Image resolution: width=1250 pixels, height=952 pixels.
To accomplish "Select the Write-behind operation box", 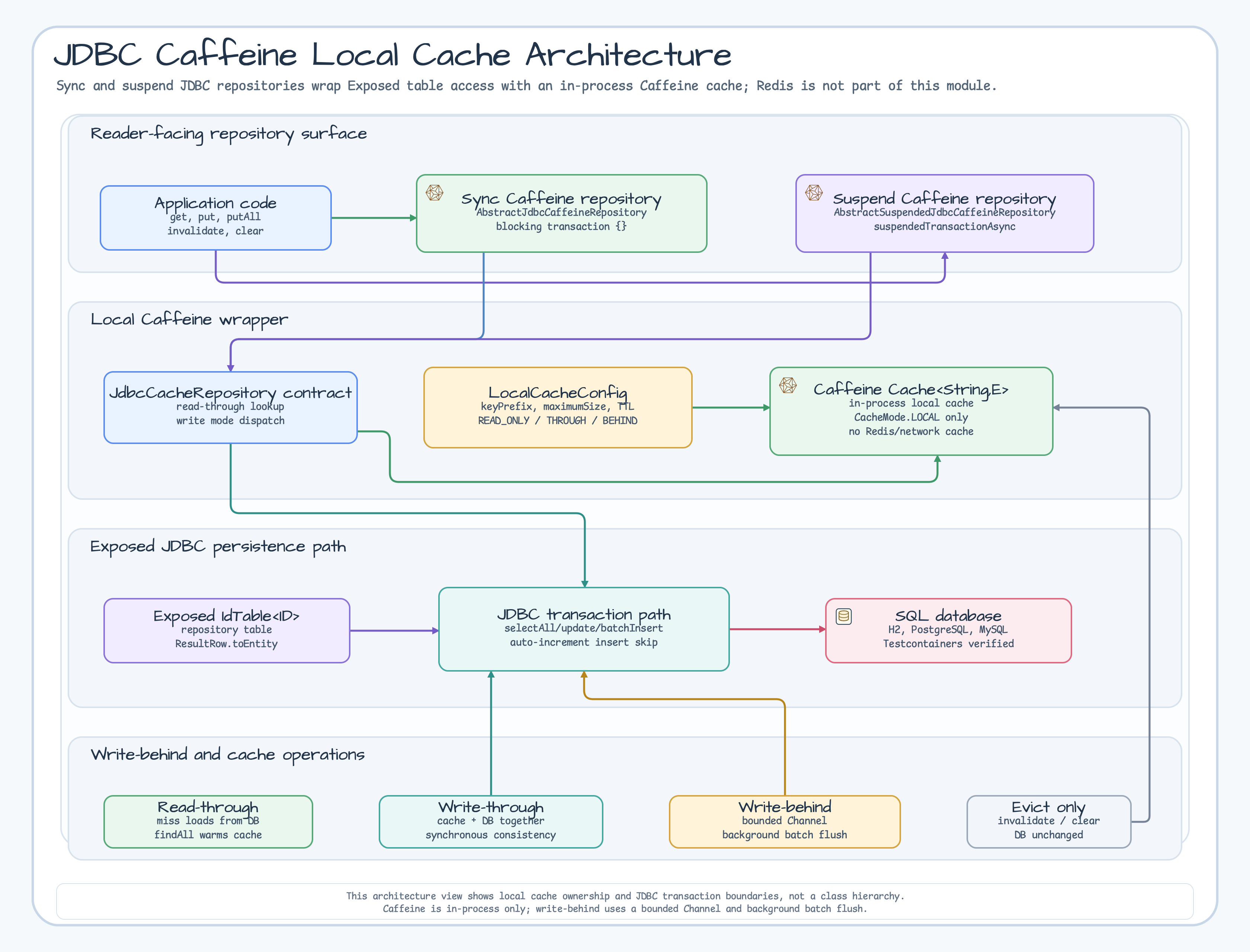I will [x=785, y=822].
